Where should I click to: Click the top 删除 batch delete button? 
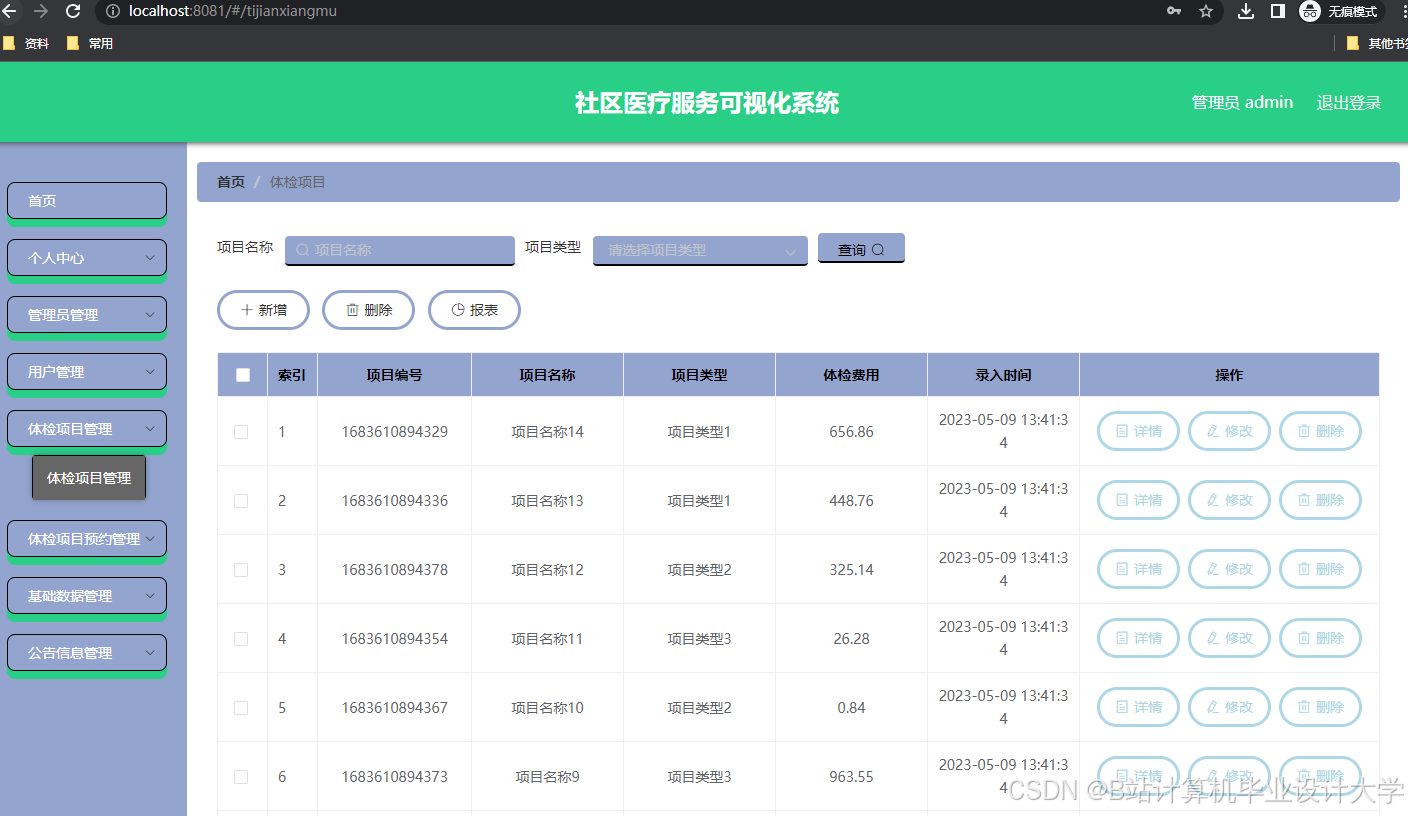pyautogui.click(x=368, y=310)
